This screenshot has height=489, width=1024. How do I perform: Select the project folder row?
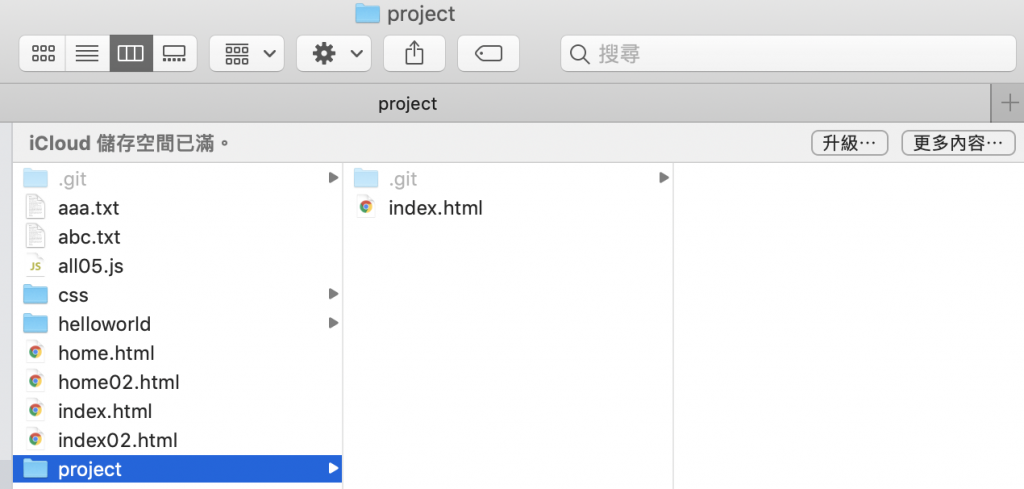[177, 469]
